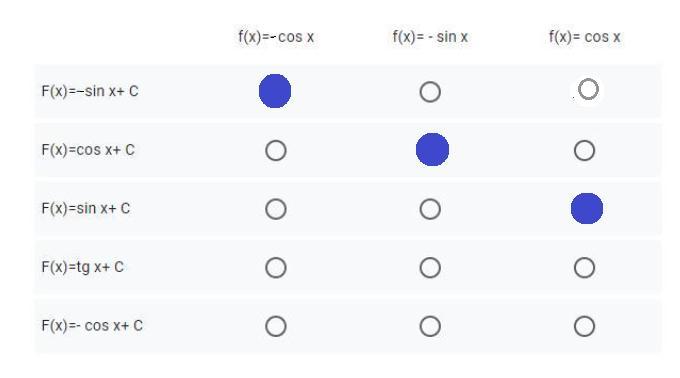680x378 pixels.
Task: Check f(x)=-sin x for F(x)=- cos x+ C
Action: (430, 326)
